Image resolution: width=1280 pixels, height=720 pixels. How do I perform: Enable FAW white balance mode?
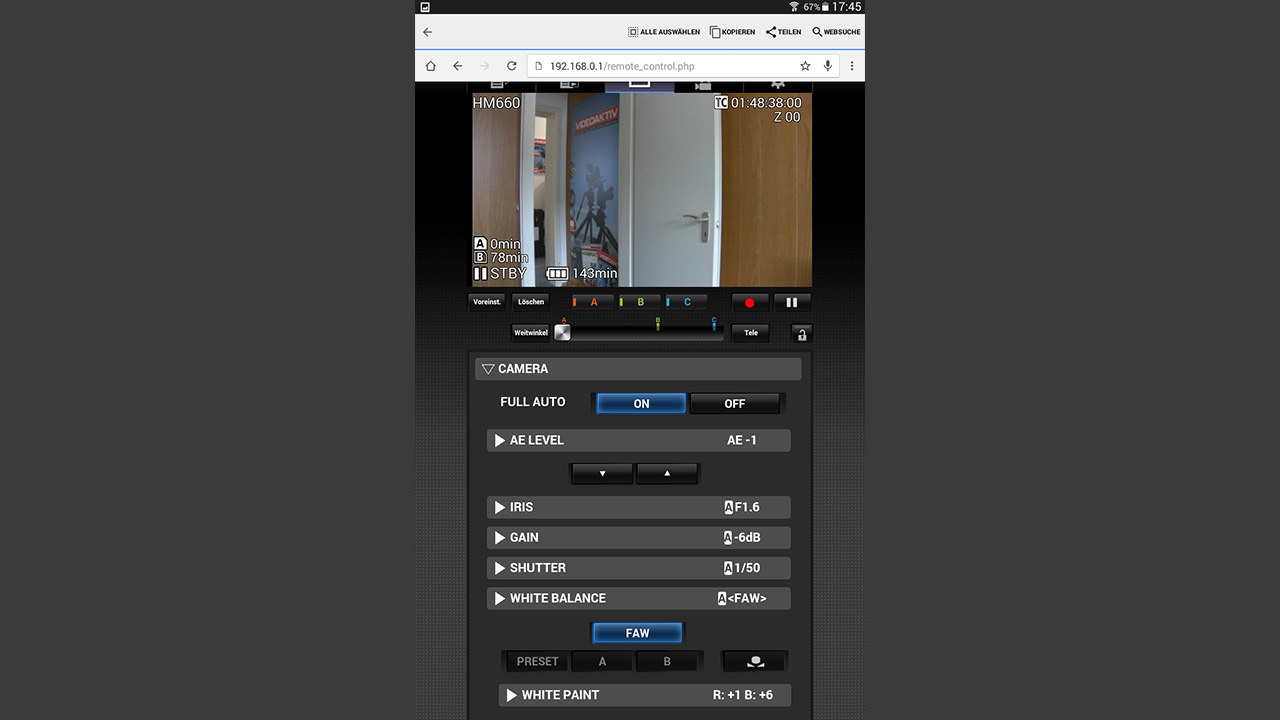pyautogui.click(x=637, y=633)
